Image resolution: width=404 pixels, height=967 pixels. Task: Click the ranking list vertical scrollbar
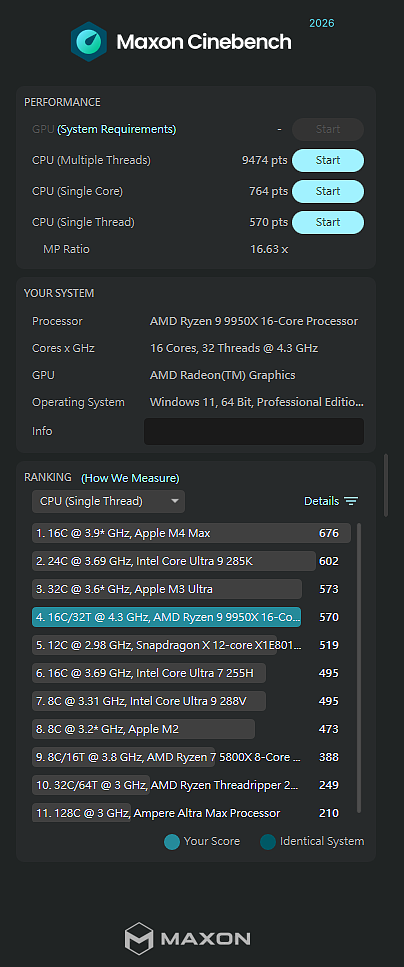coord(359,668)
